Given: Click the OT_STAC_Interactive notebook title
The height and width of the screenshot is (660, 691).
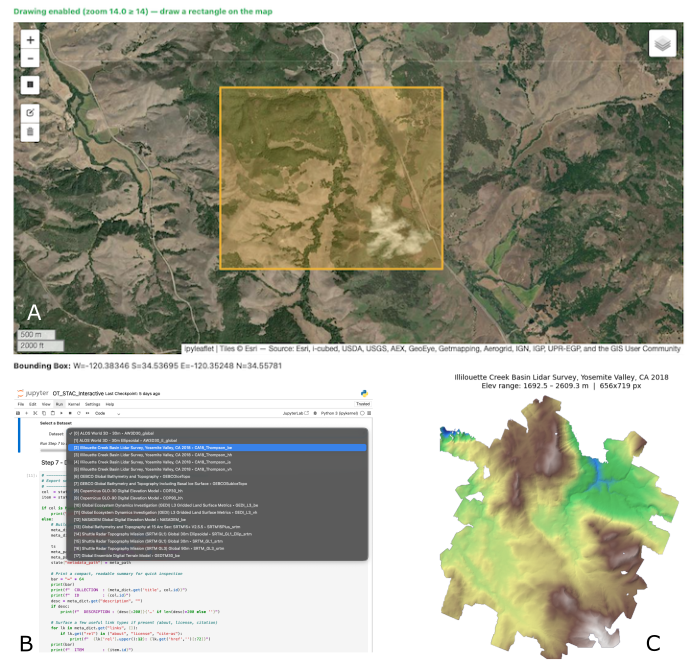Looking at the screenshot, I should pos(78,393).
